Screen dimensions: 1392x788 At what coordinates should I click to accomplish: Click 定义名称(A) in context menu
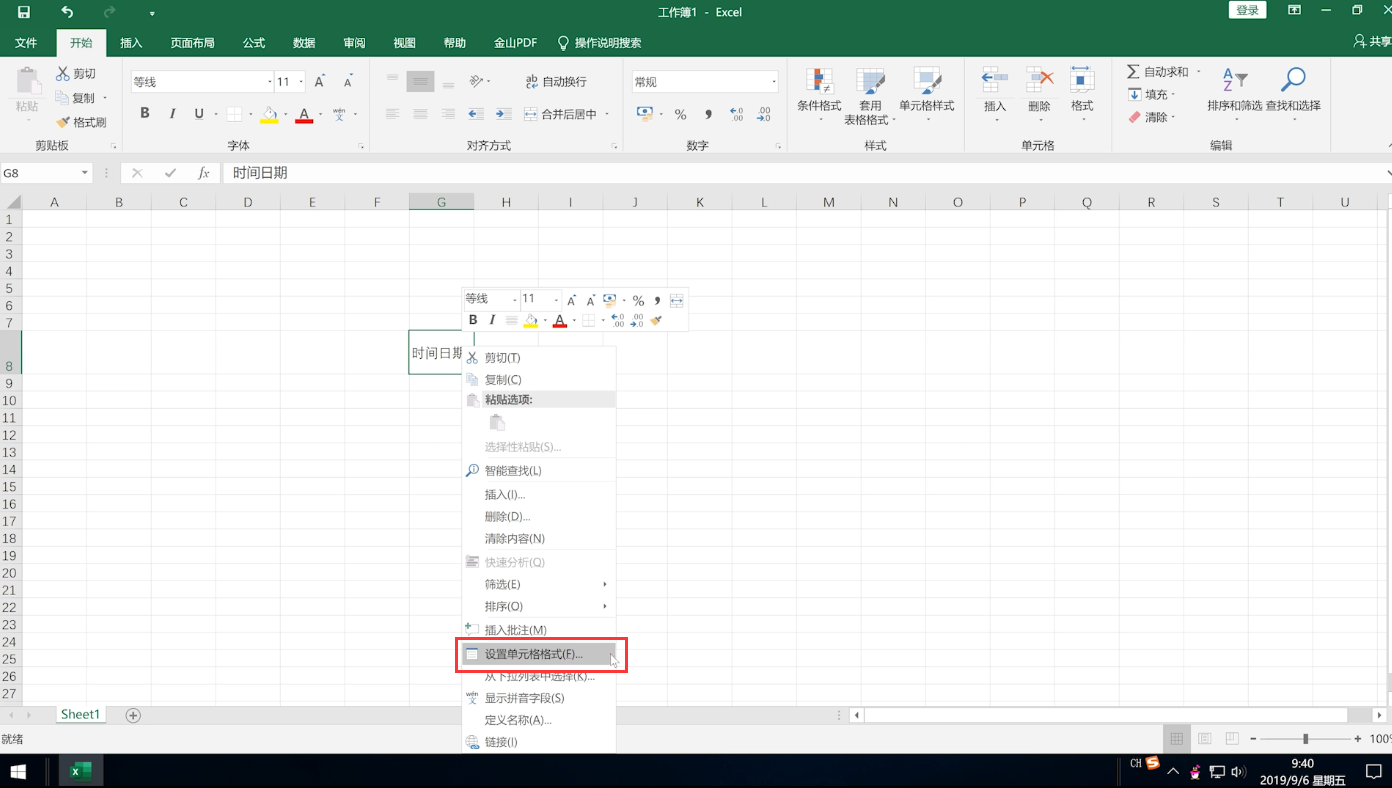[x=539, y=720]
